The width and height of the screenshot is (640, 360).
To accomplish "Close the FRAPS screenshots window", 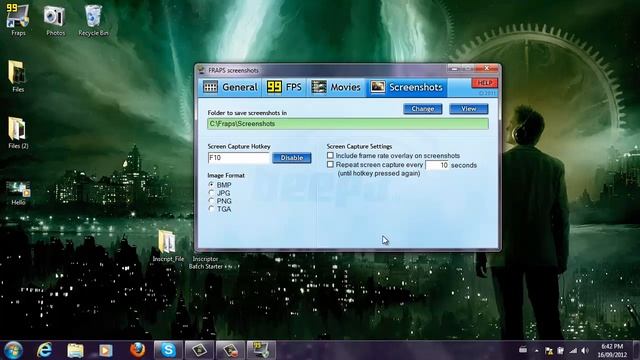I will point(487,68).
